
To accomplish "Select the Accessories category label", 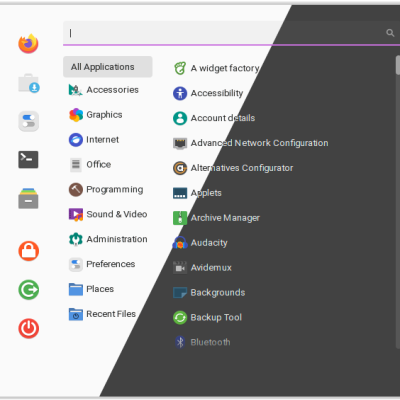I will click(x=112, y=90).
